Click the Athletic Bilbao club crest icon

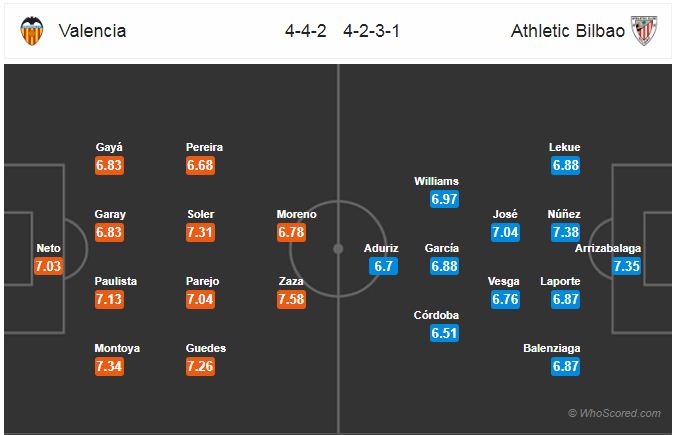coord(644,31)
